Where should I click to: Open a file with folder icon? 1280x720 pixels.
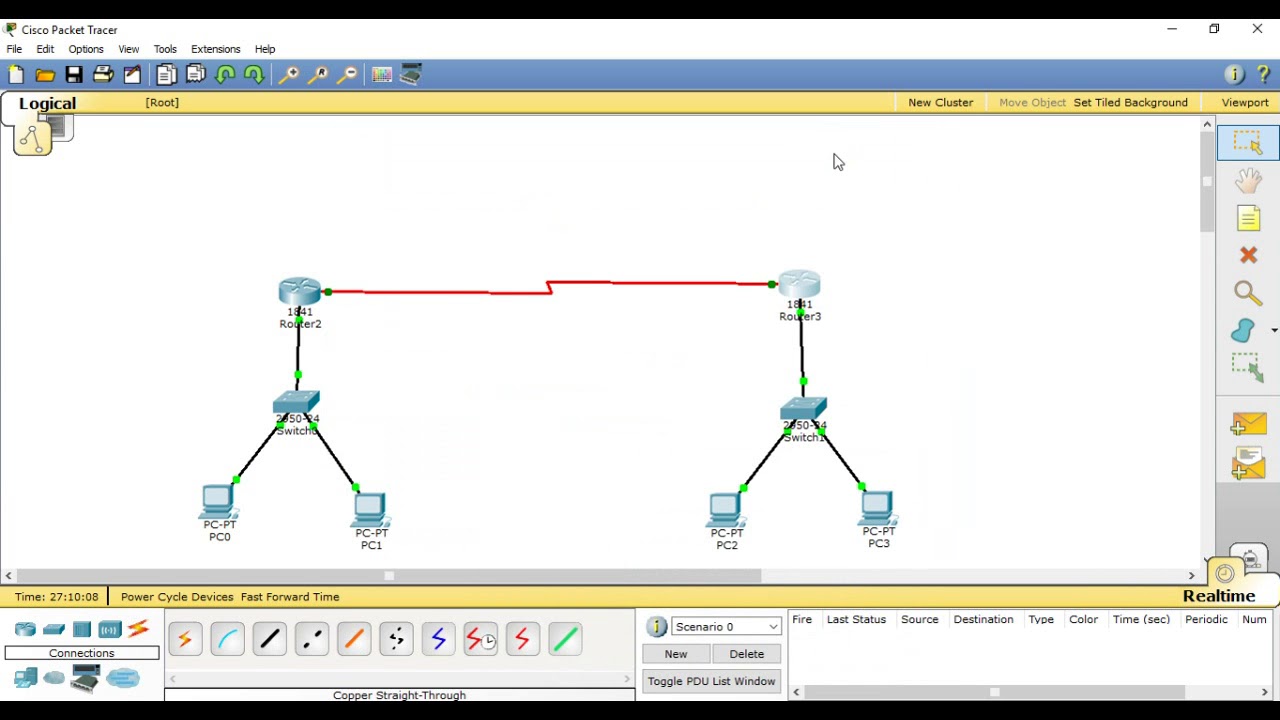[x=45, y=75]
